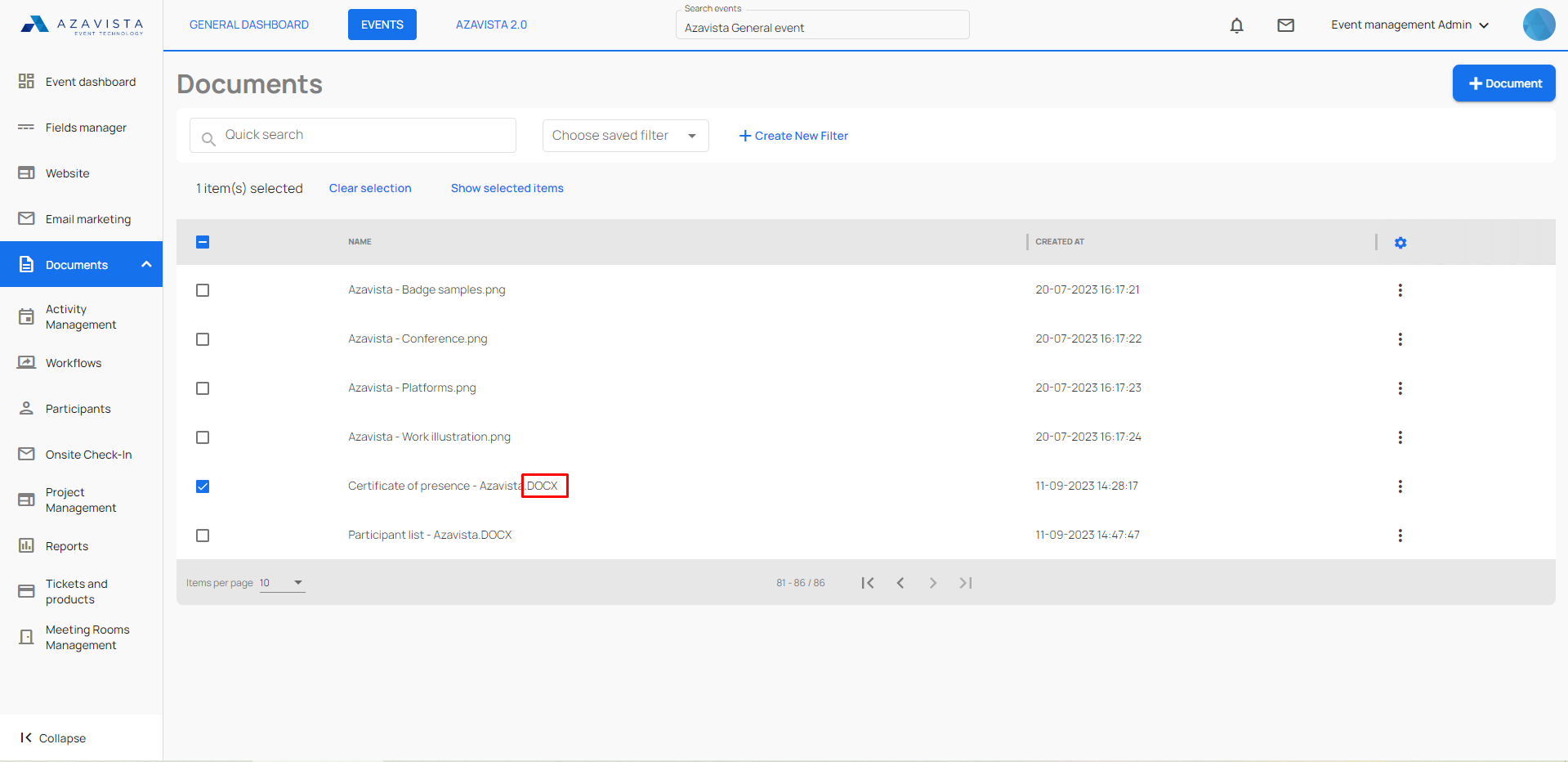Check the Platforms.png row checkbox
The height and width of the screenshot is (762, 1568).
point(203,388)
